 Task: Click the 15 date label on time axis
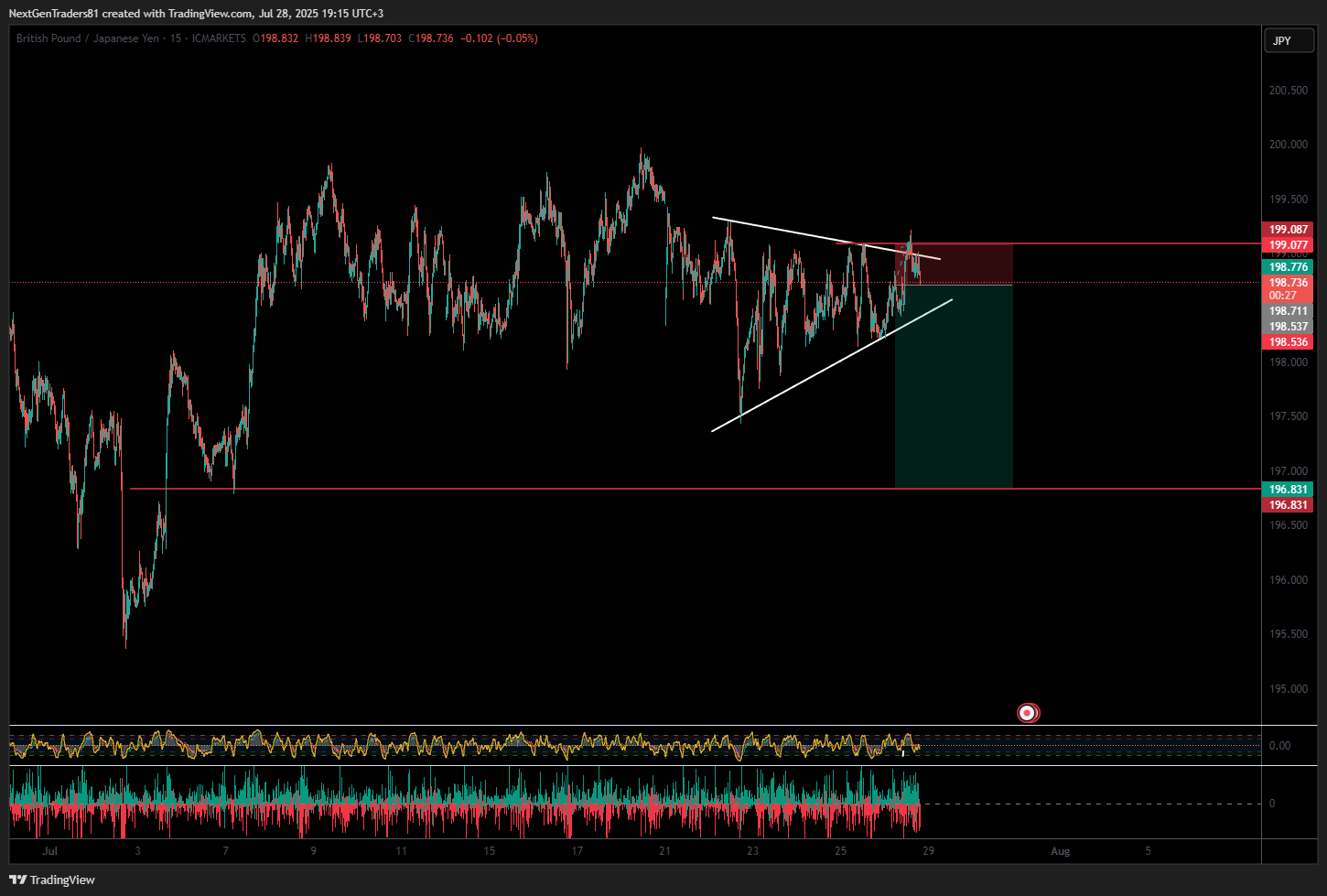pyautogui.click(x=489, y=851)
